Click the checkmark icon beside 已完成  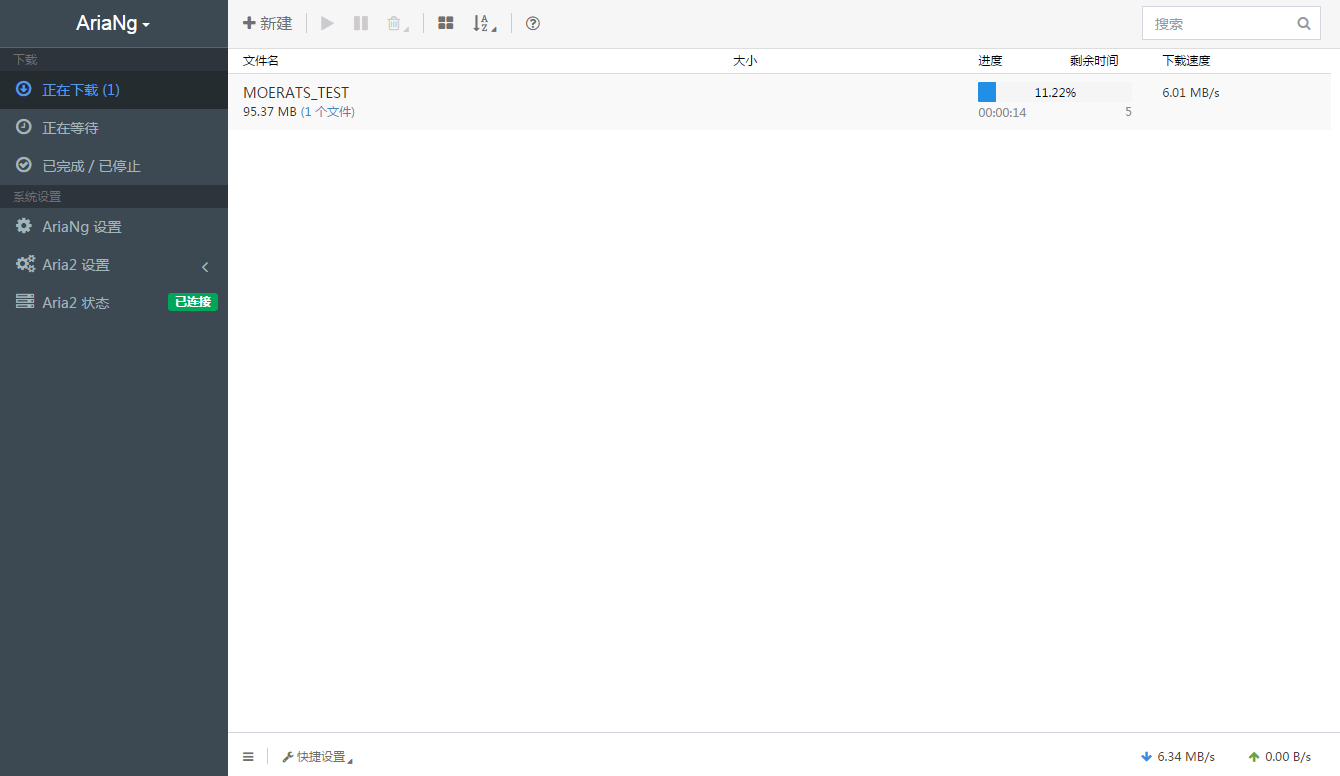point(23,165)
